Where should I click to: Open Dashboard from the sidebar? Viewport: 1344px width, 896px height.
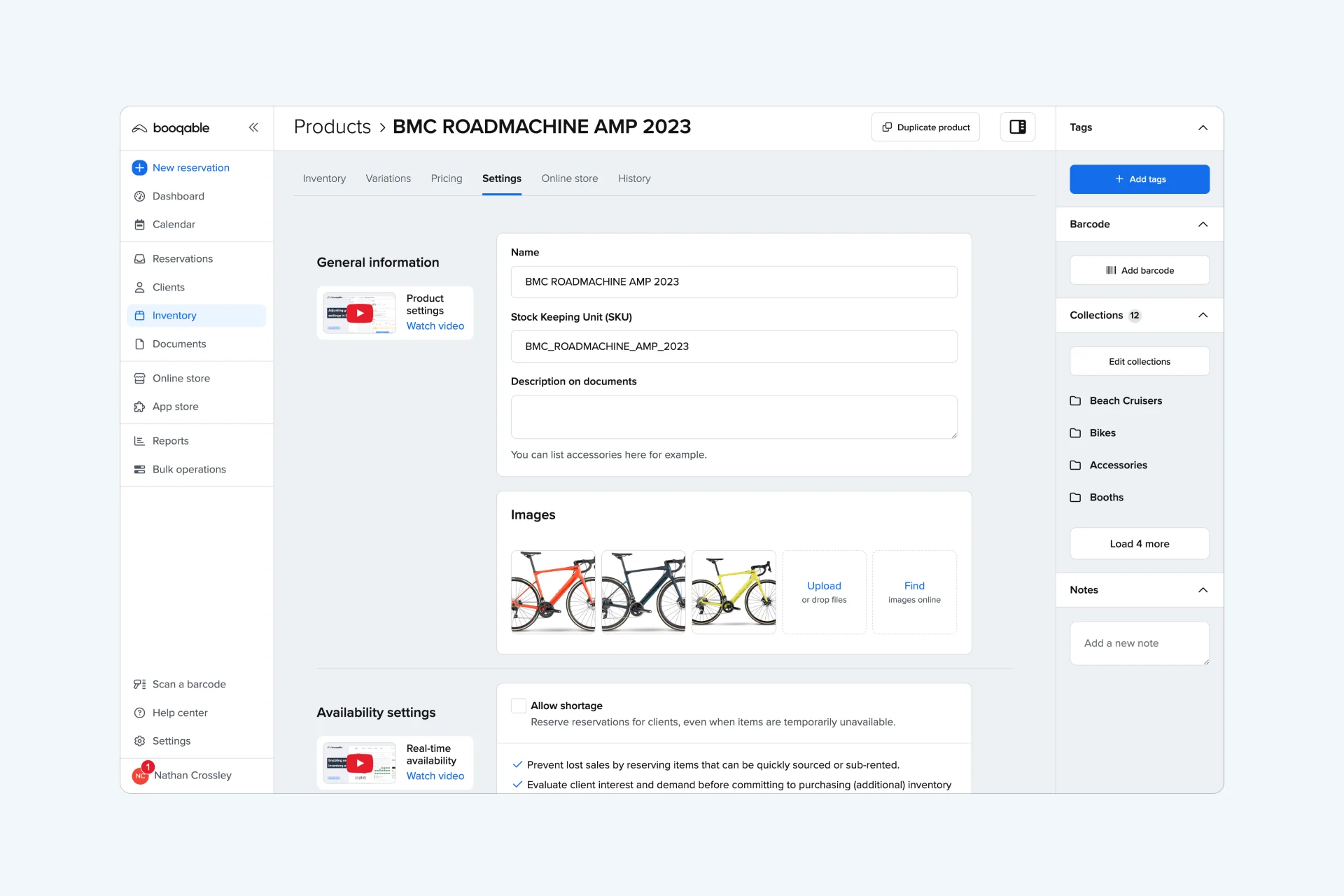(178, 197)
